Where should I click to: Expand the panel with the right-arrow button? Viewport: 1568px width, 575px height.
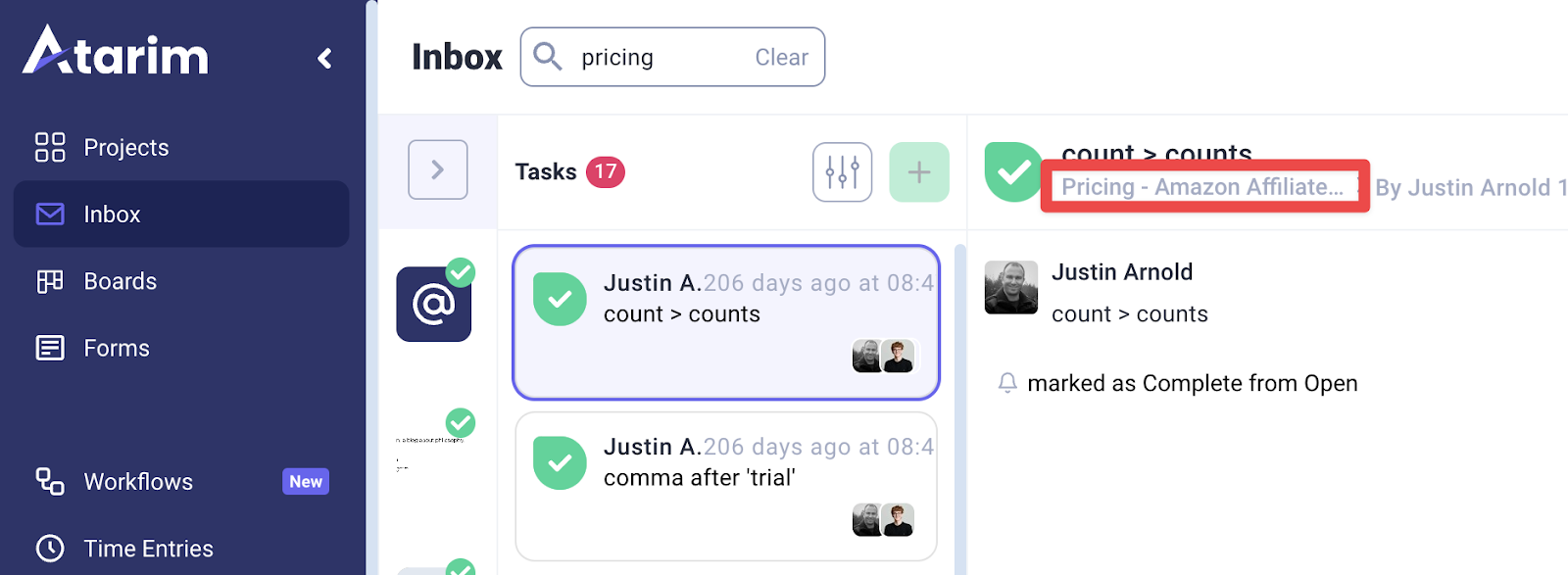438,170
